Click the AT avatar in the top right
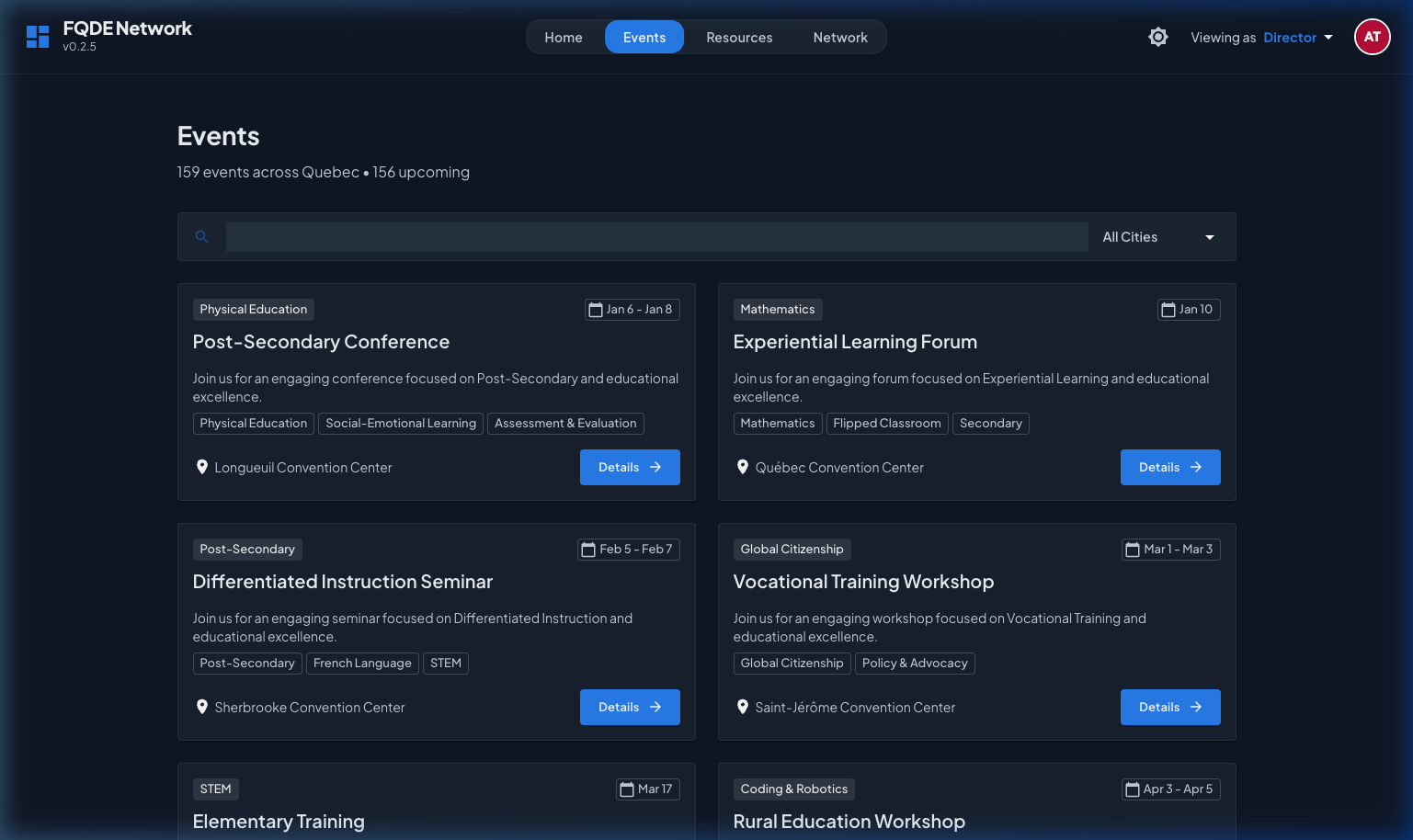This screenshot has width=1413, height=840. tap(1372, 37)
